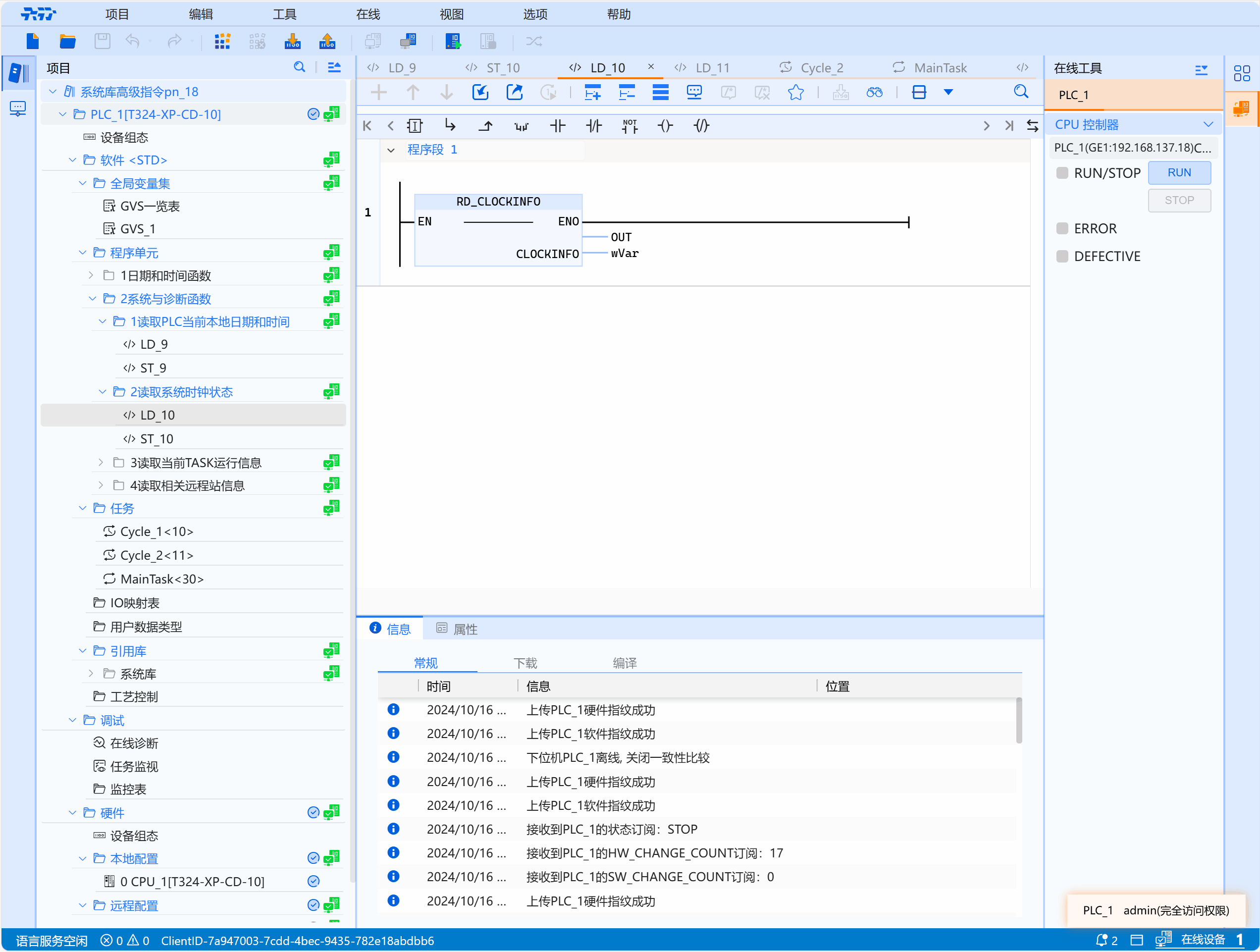Switch to the 编译 message tab

624,663
